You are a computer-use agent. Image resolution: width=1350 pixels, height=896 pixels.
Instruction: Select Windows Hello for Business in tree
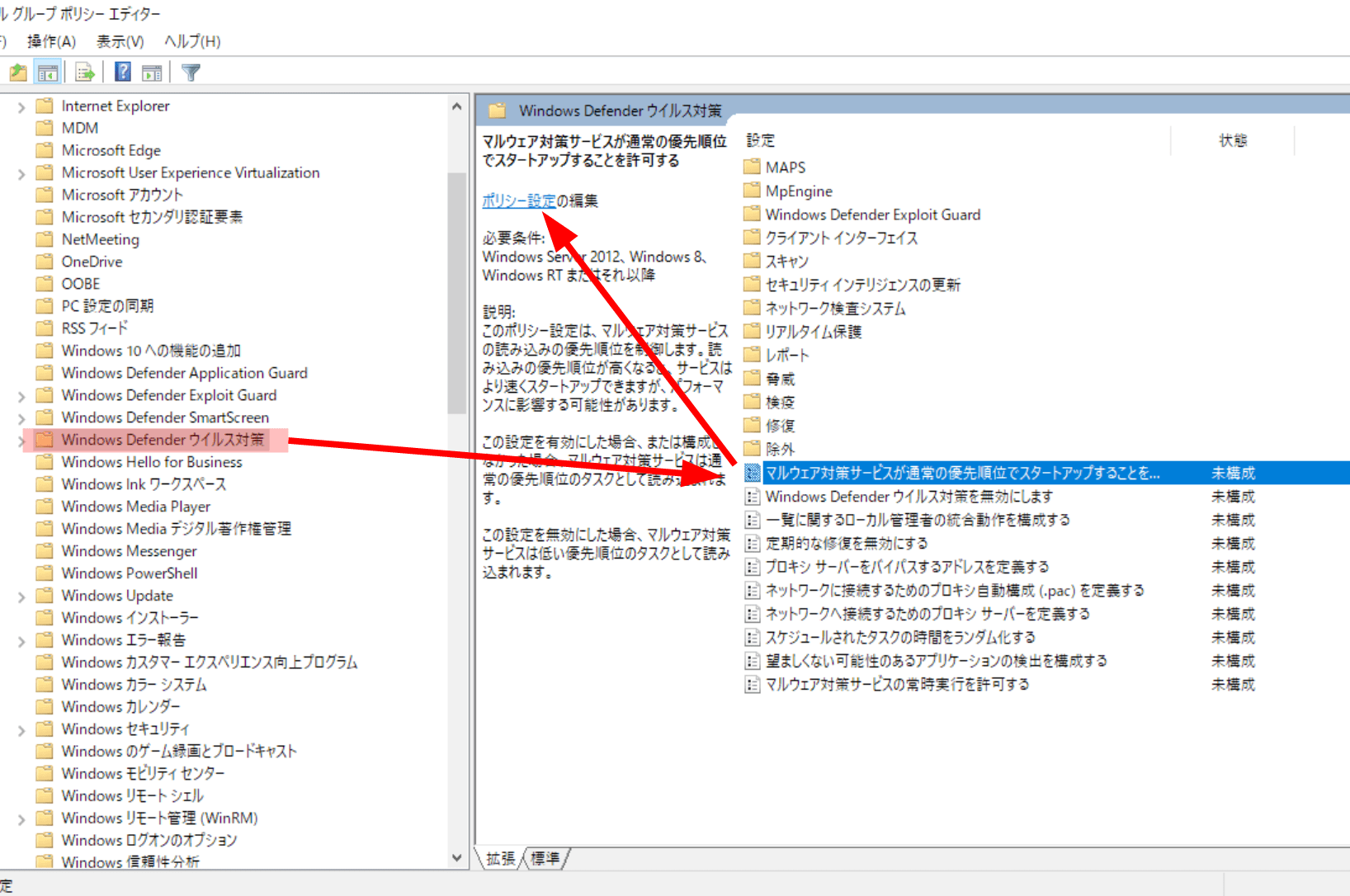(152, 462)
